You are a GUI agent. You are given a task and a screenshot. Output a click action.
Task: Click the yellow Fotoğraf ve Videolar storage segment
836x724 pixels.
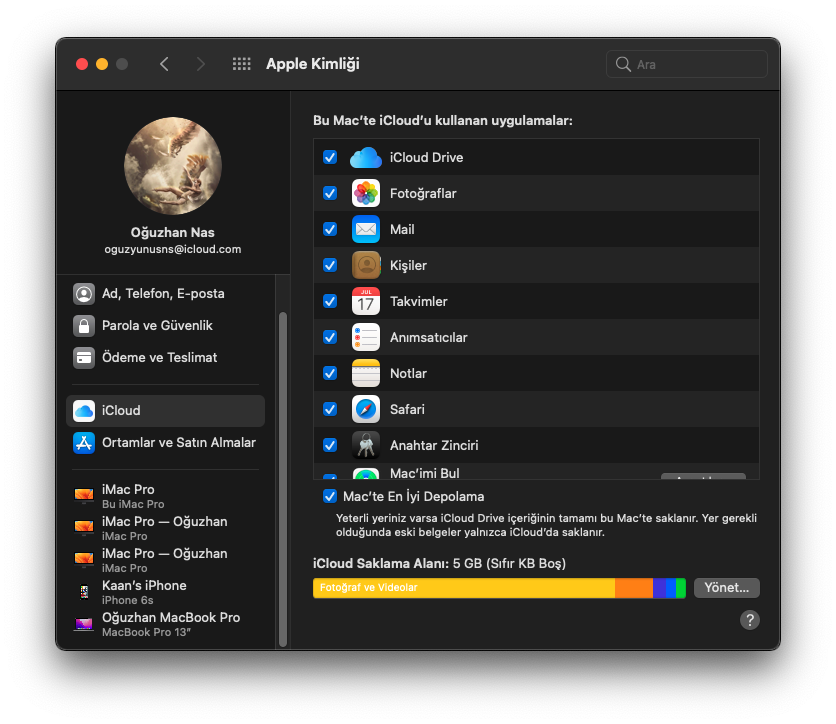[464, 588]
